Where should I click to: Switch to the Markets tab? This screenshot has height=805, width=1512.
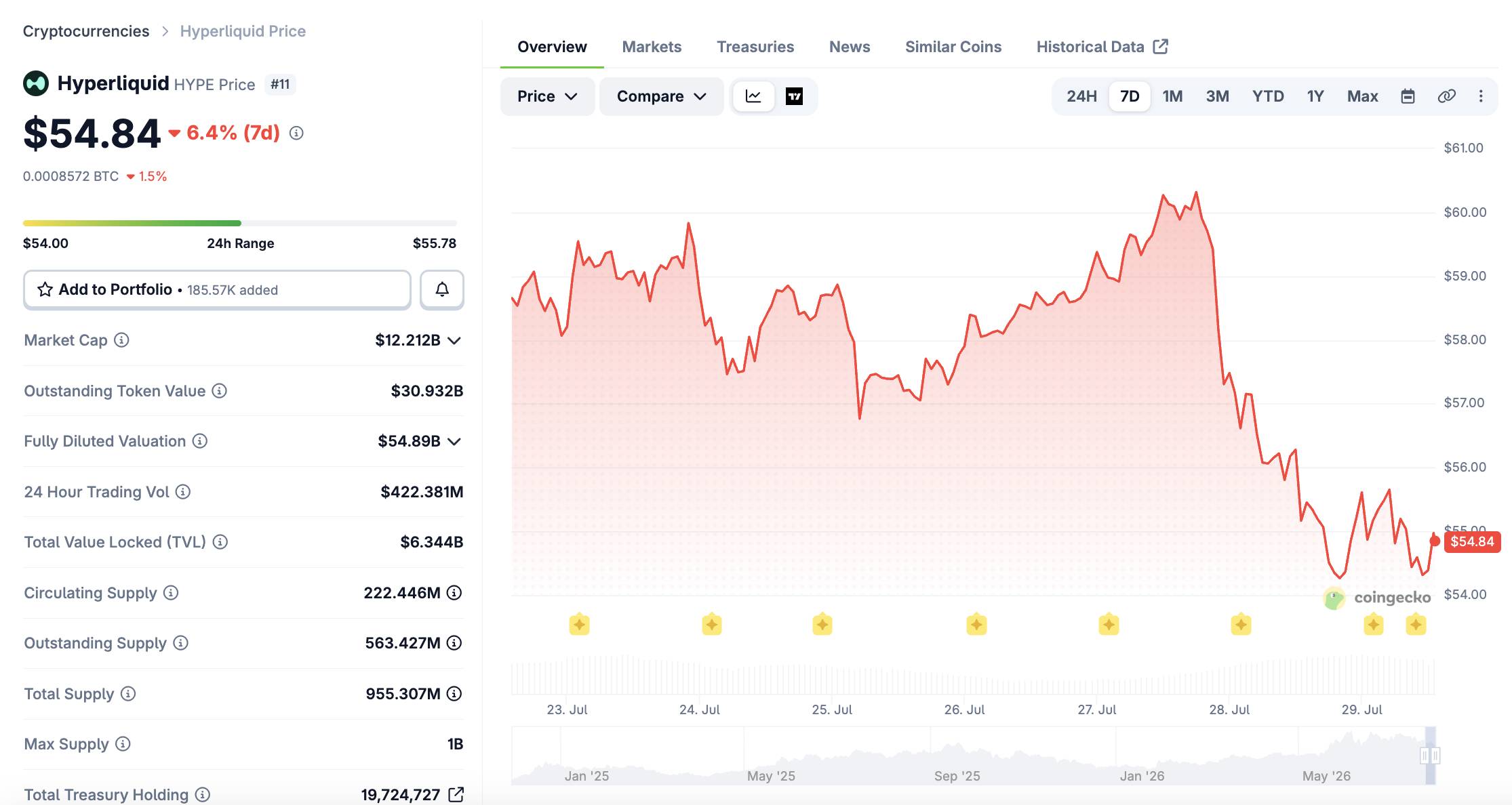tap(652, 47)
